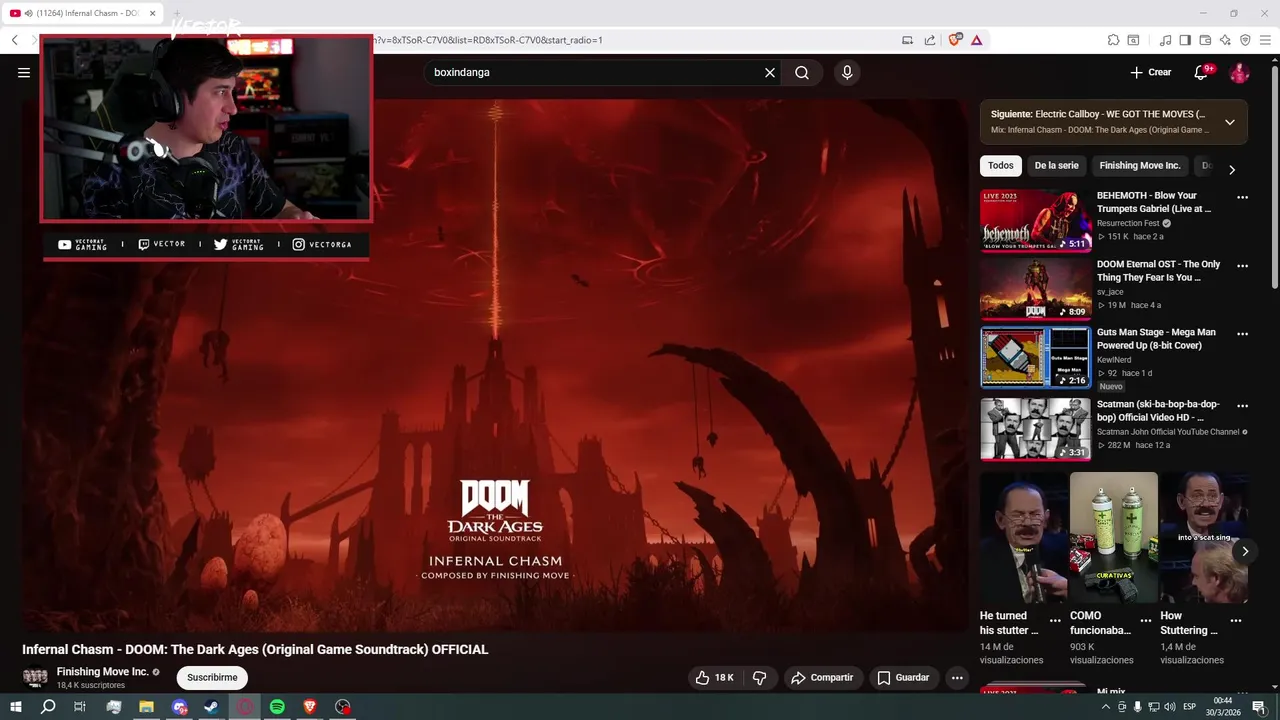
Task: Dislike the video with thumbs-down
Action: coord(760,678)
